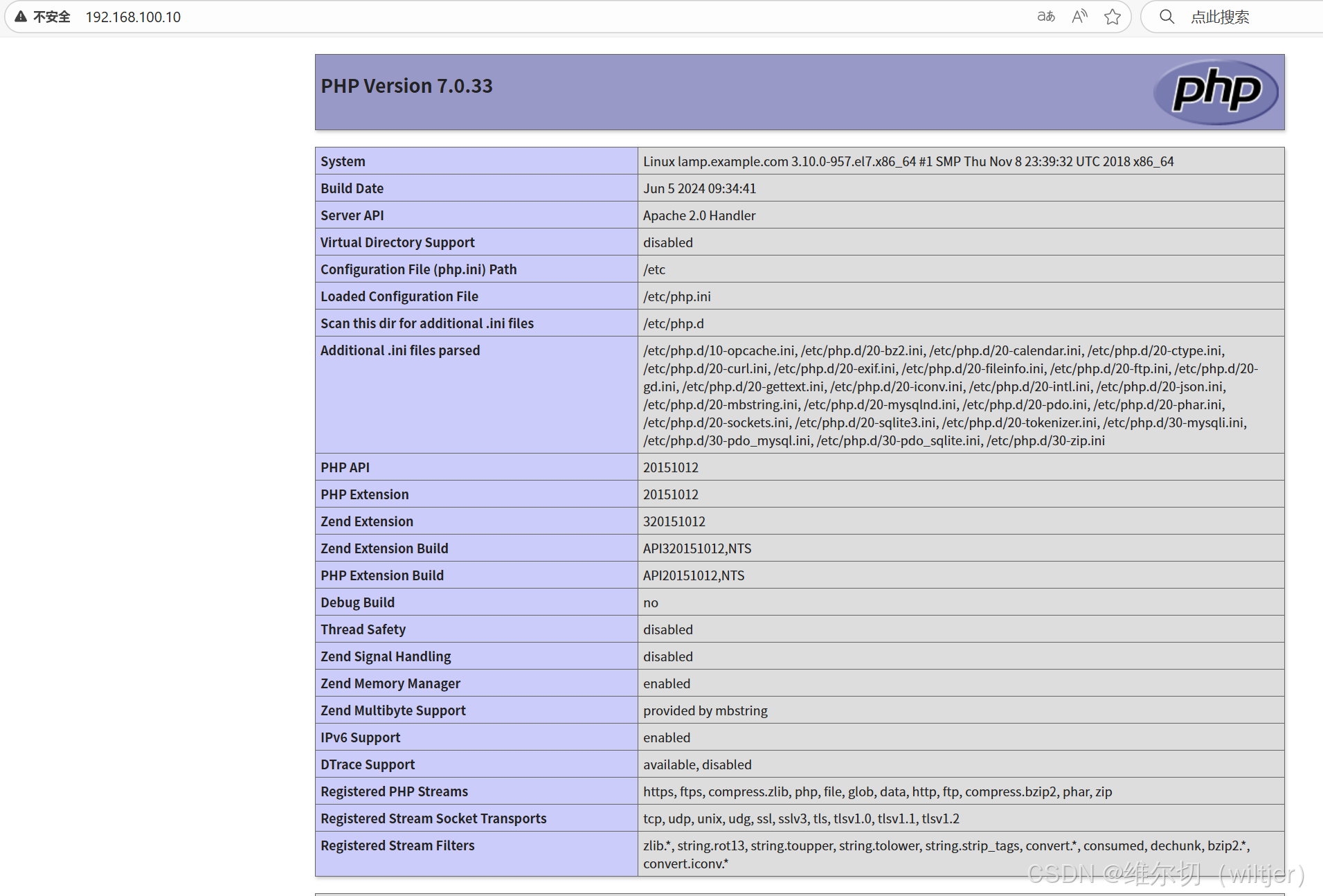Click the Additional .ini files parsed label
1323x896 pixels.
400,350
